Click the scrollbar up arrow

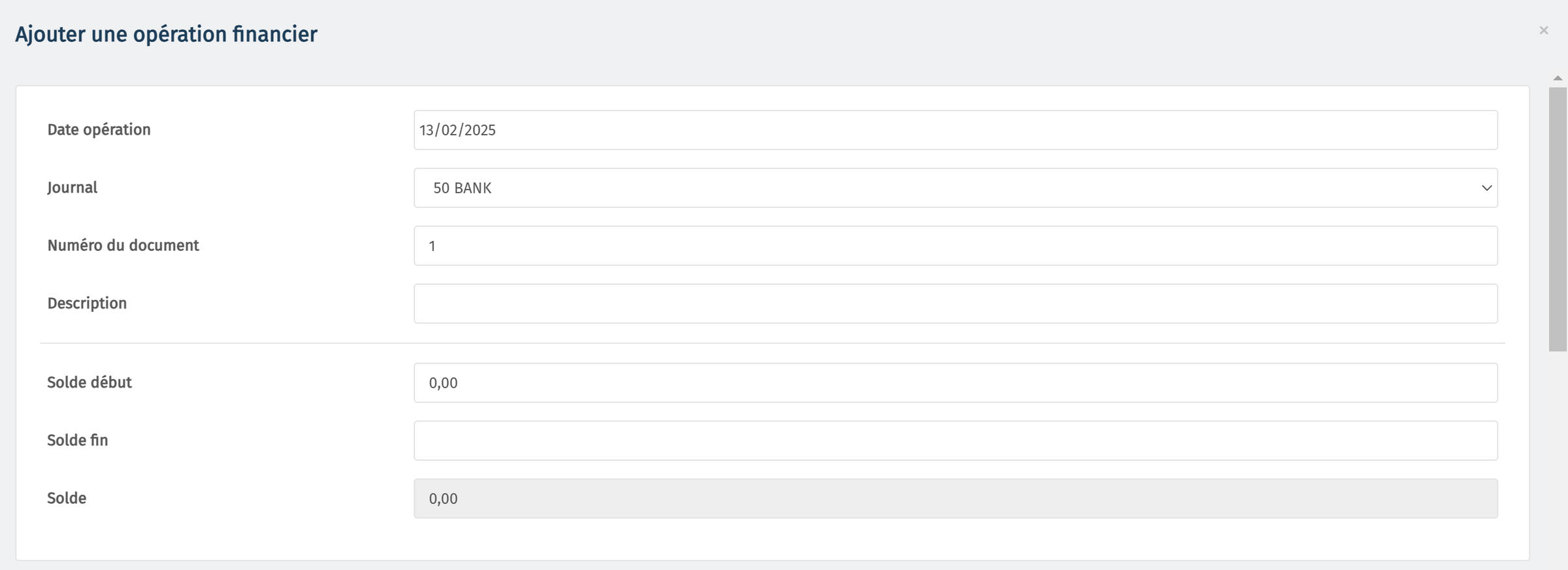(x=1558, y=78)
